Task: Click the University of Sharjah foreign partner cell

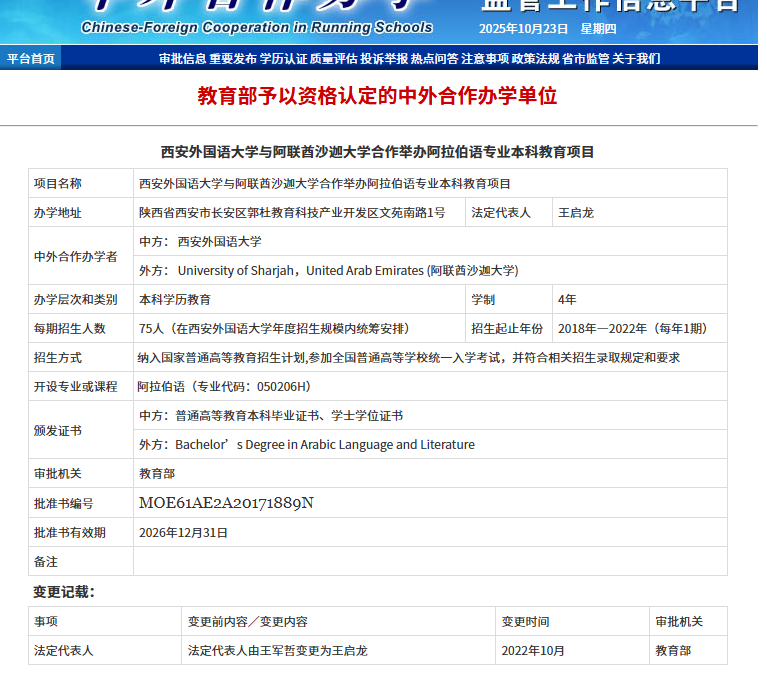Action: pos(347,270)
